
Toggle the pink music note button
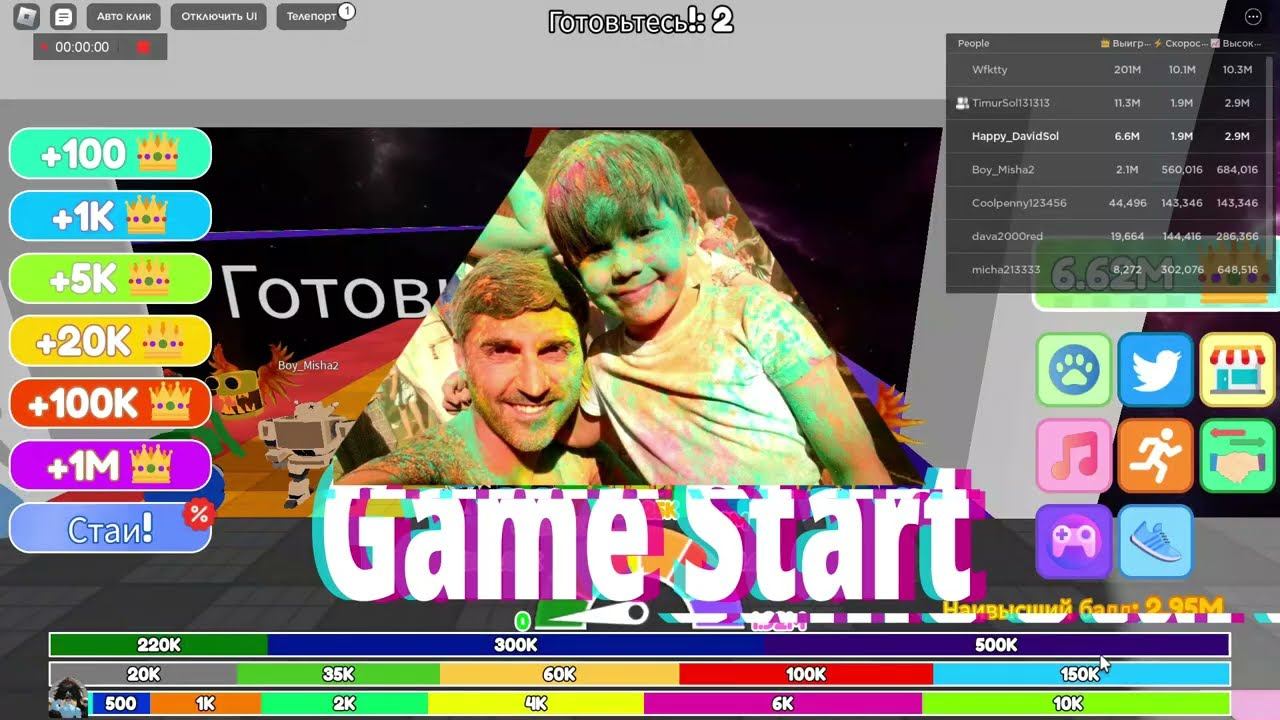point(1074,455)
